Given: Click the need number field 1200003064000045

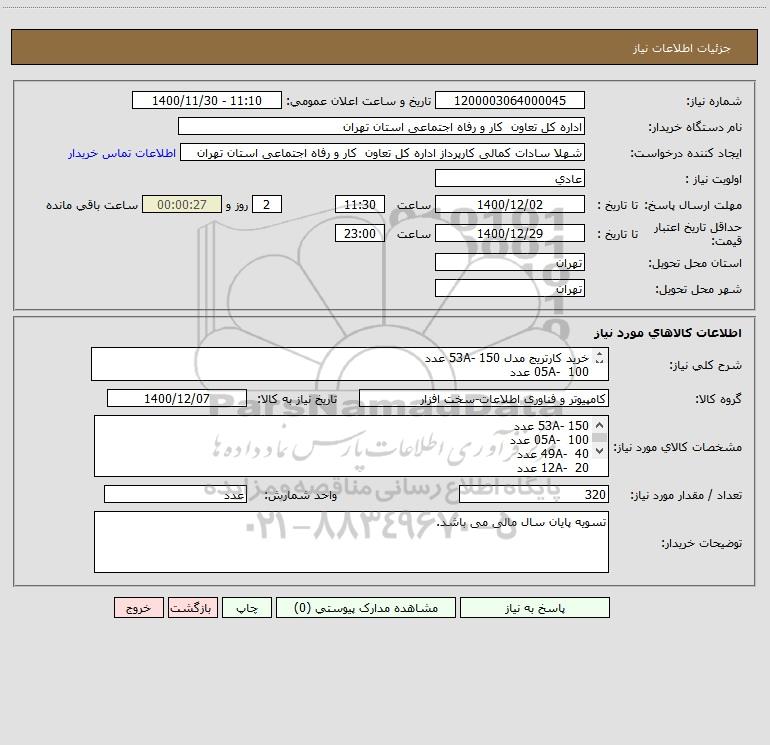Looking at the screenshot, I should [510, 100].
